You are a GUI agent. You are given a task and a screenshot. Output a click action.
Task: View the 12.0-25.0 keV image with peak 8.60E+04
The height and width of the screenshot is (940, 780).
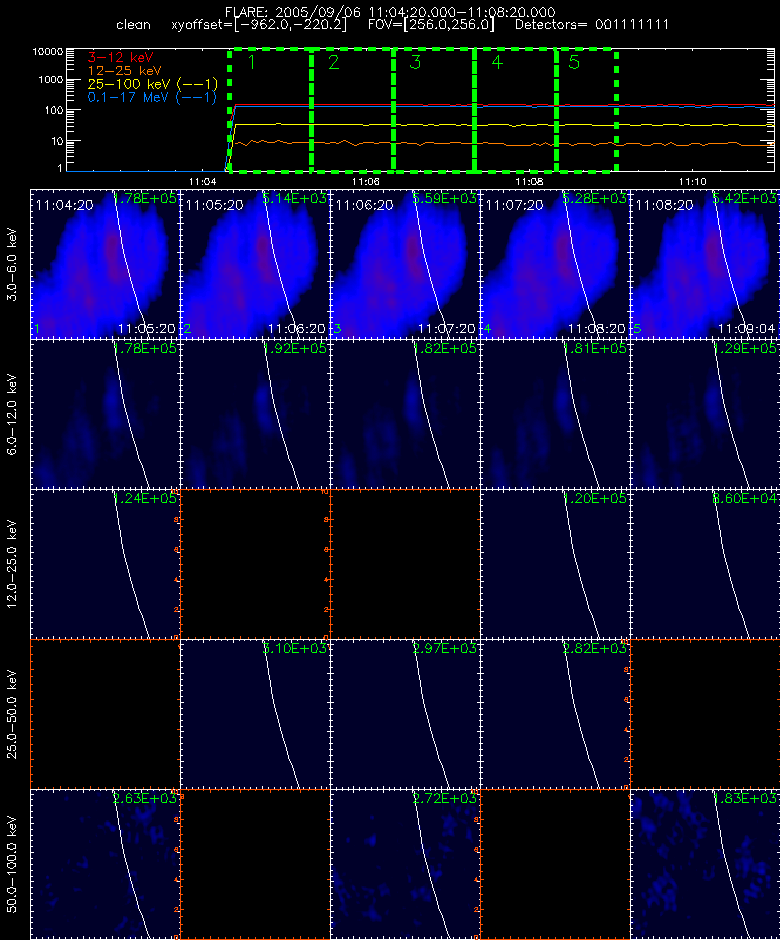(x=704, y=564)
